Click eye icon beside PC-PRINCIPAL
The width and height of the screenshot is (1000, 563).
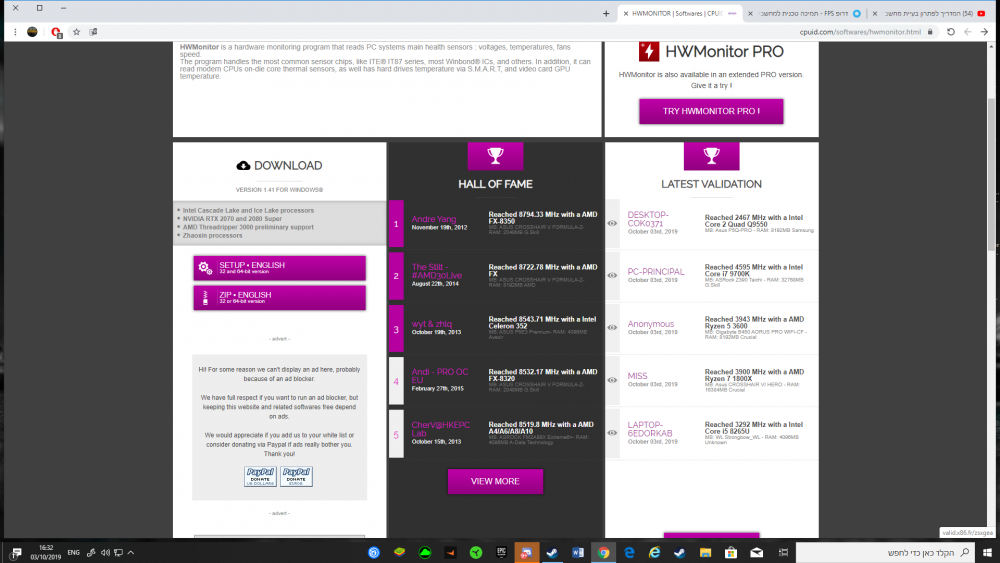pyautogui.click(x=612, y=275)
